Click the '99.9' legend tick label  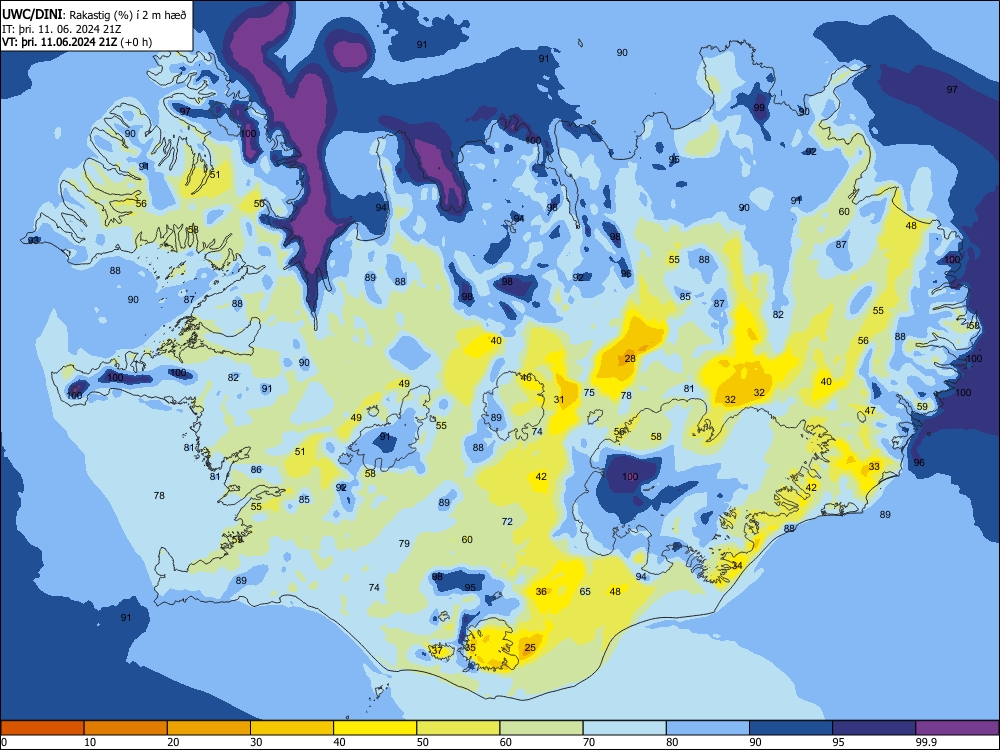tap(925, 742)
